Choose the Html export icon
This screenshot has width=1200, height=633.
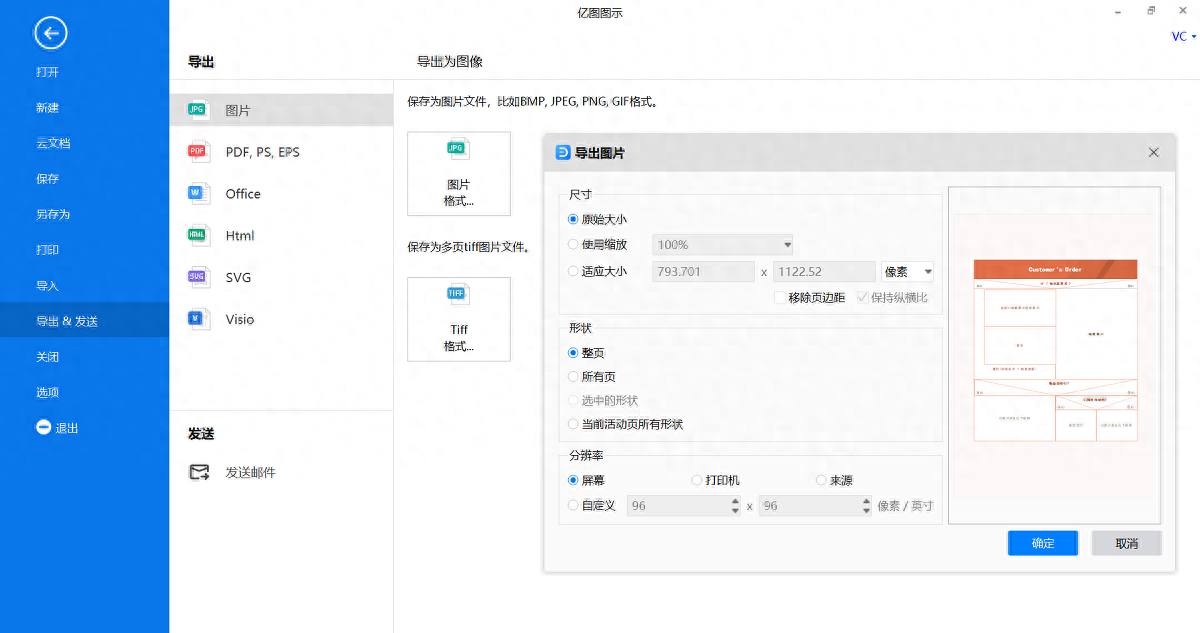coord(198,235)
